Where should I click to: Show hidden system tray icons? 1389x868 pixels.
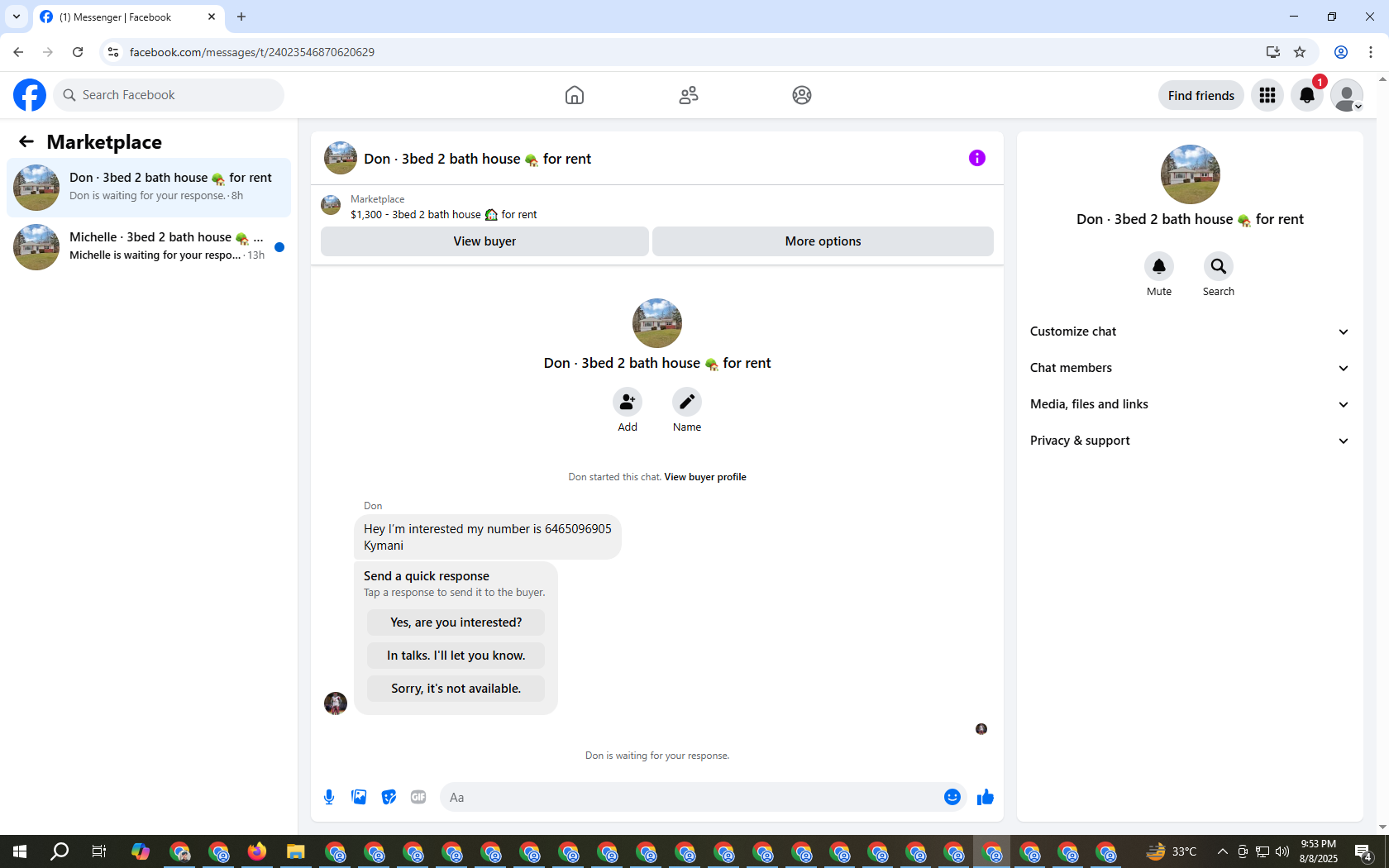1222,851
